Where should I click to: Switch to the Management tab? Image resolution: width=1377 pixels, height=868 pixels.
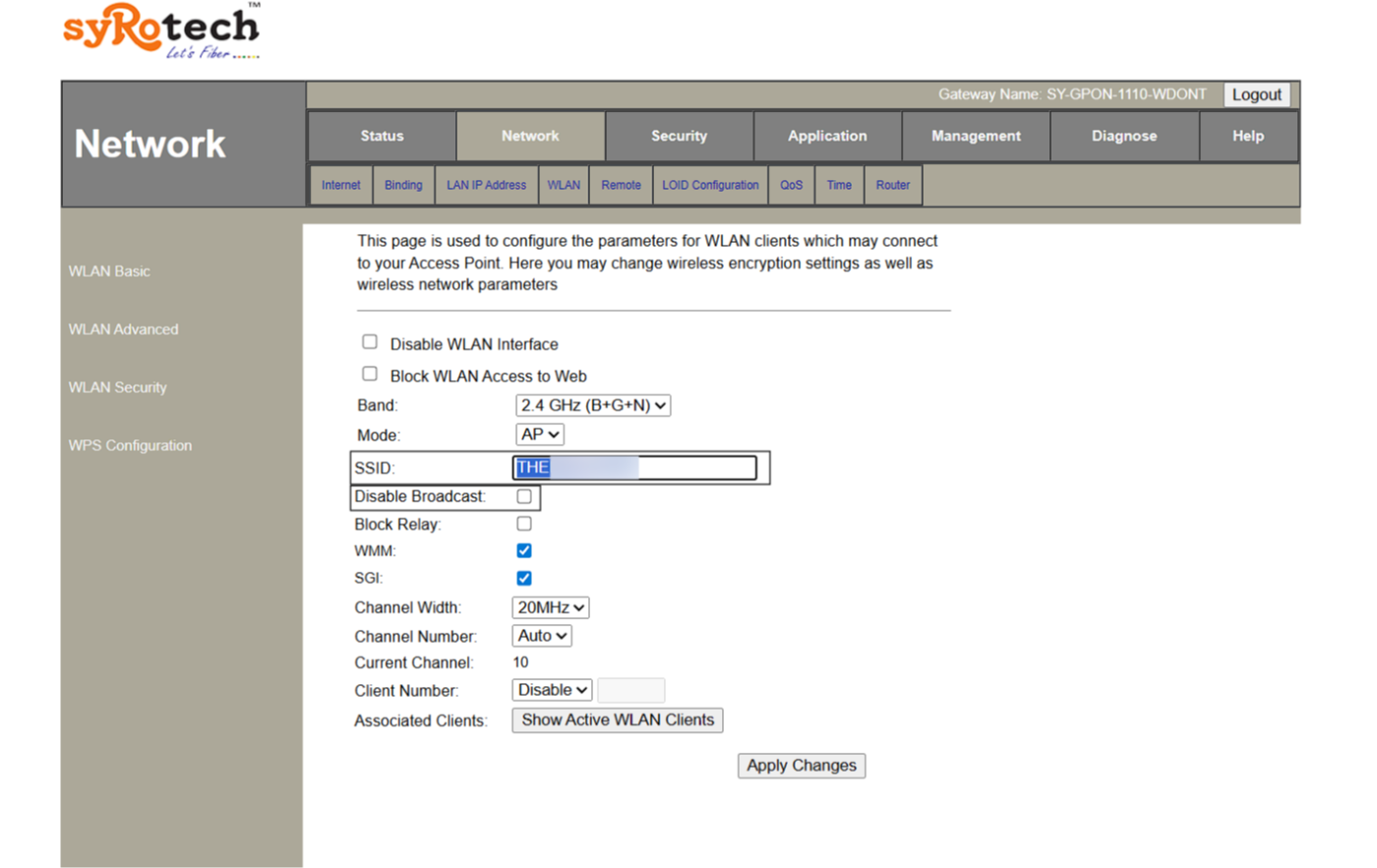tap(975, 136)
